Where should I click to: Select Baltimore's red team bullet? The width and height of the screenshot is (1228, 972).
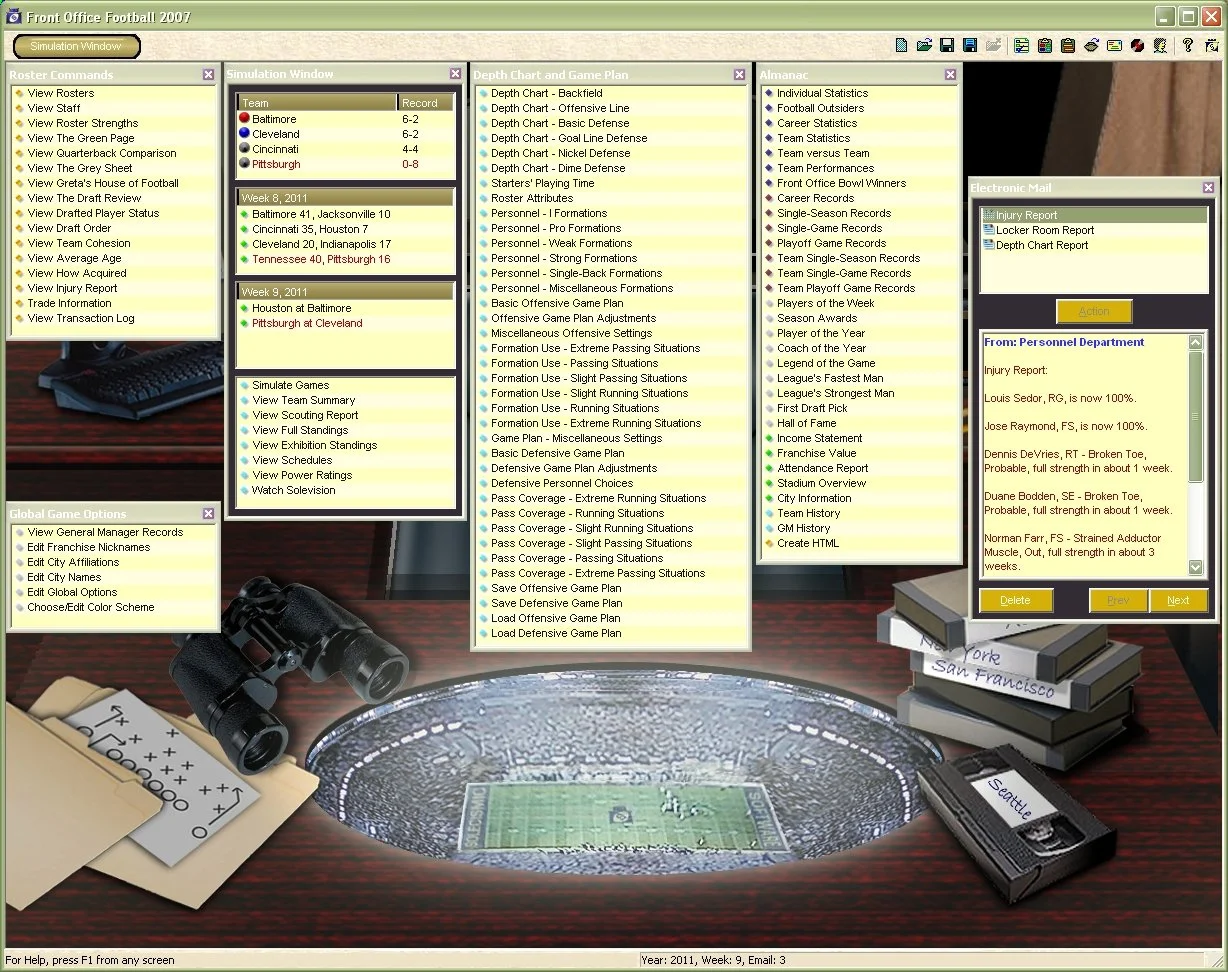[x=243, y=119]
